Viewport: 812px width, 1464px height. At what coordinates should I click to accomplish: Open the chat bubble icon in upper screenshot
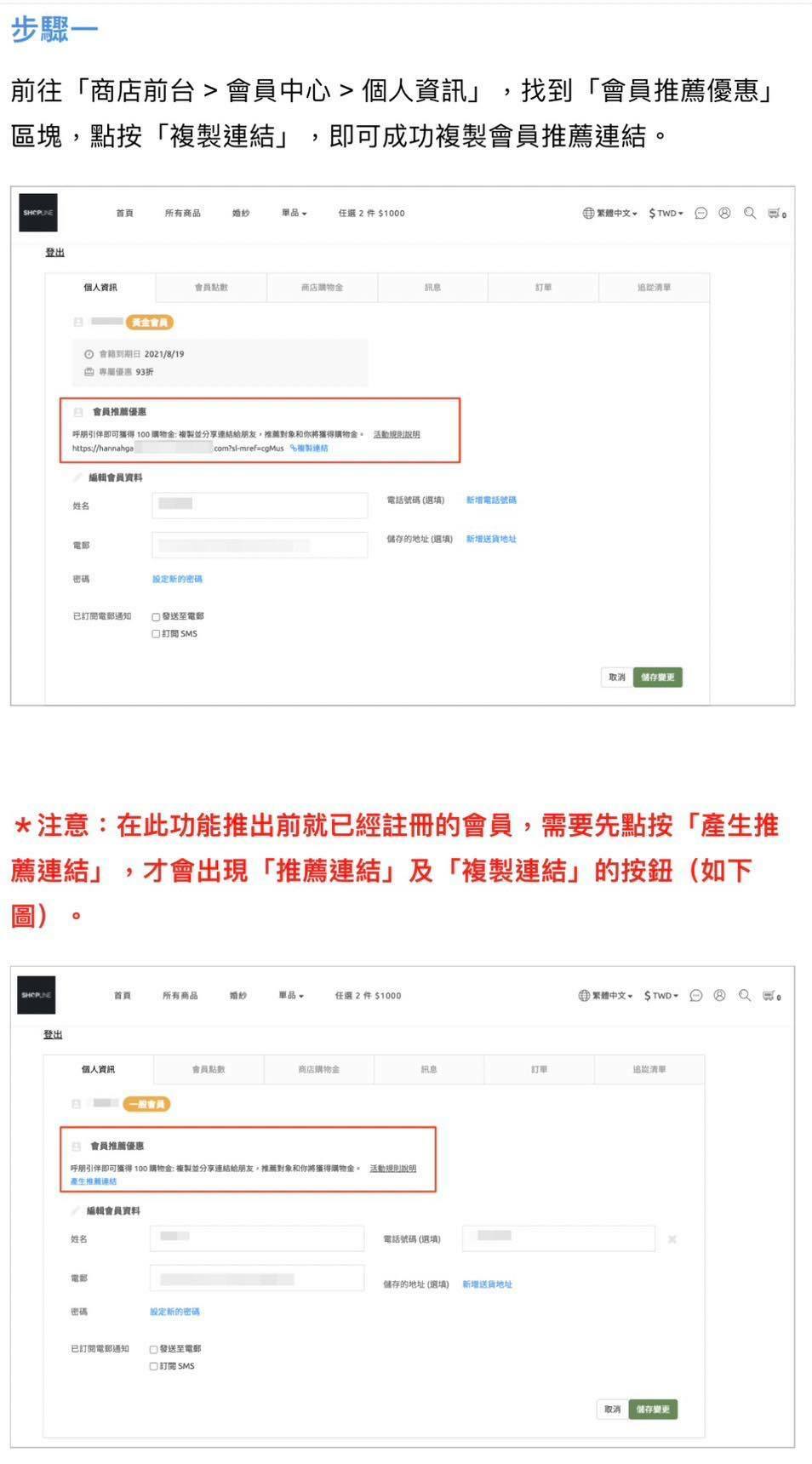click(x=700, y=214)
